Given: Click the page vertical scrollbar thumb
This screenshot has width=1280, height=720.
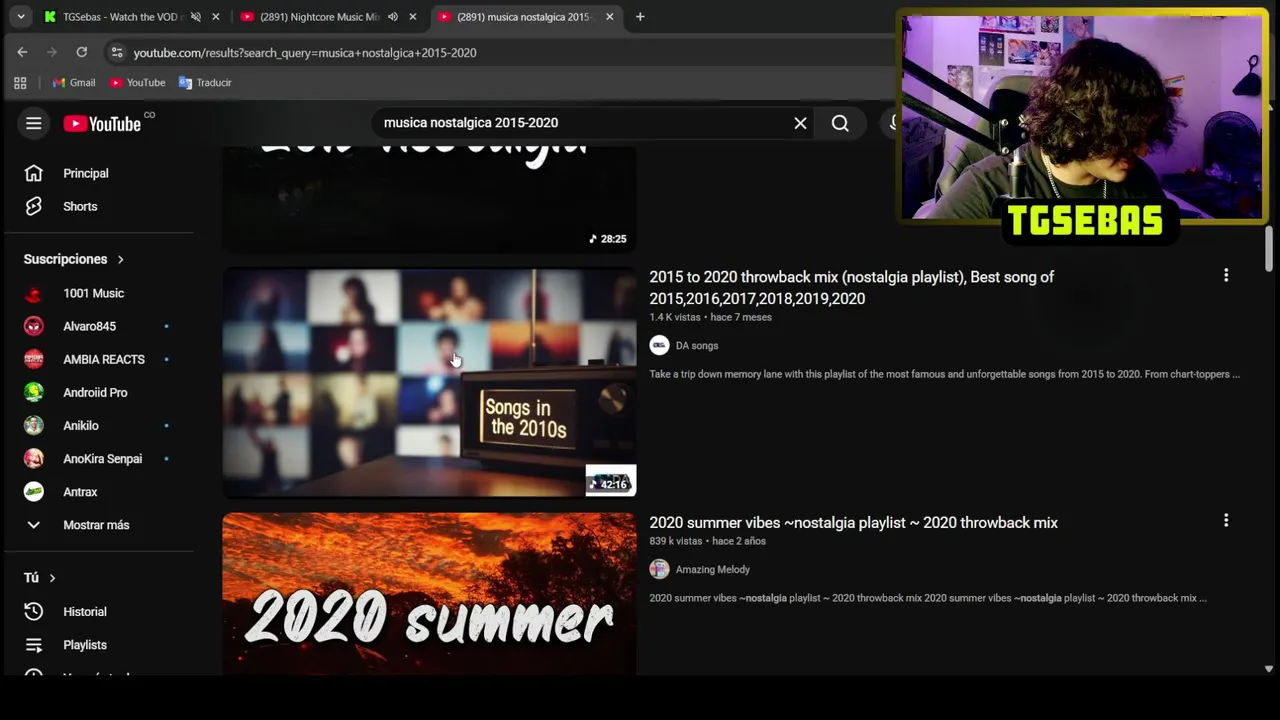Looking at the screenshot, I should pyautogui.click(x=1269, y=248).
